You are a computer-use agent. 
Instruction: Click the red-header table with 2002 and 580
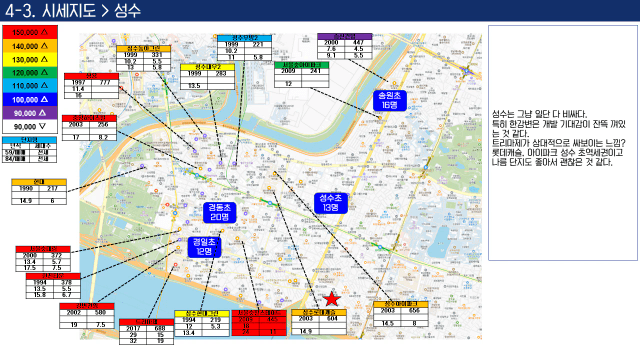coord(87,316)
